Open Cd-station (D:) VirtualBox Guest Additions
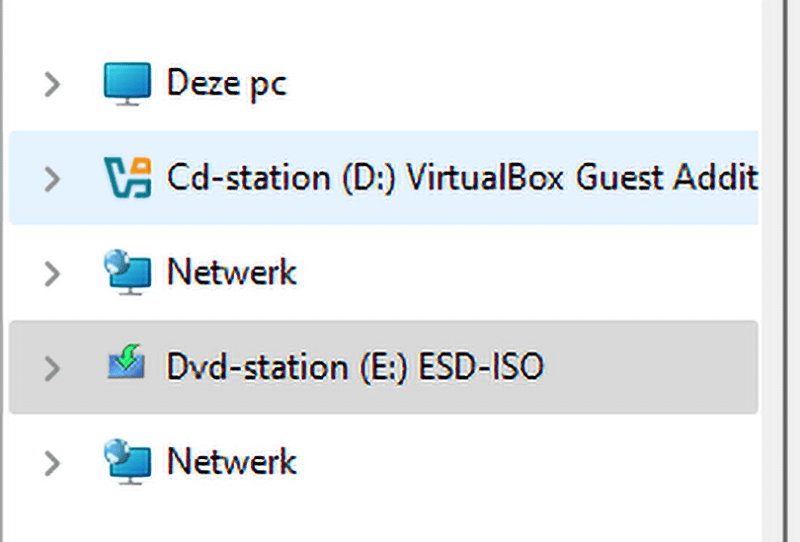Screen dimensions: 800x542 pos(460,178)
